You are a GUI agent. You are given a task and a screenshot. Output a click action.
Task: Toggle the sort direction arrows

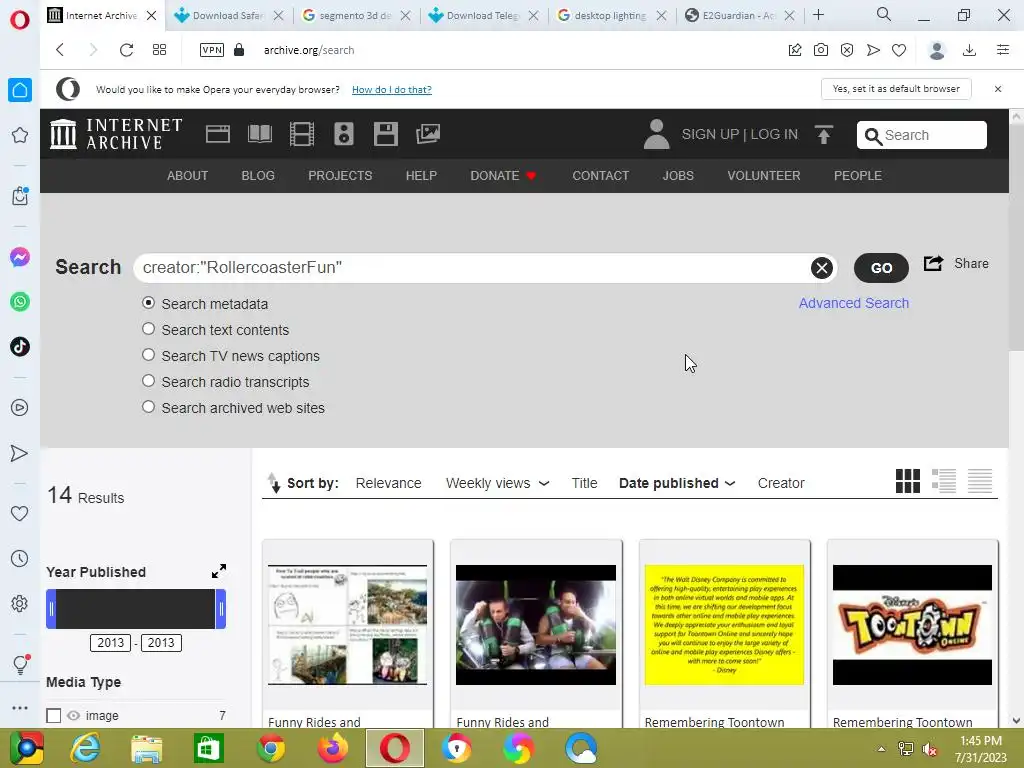tap(274, 483)
